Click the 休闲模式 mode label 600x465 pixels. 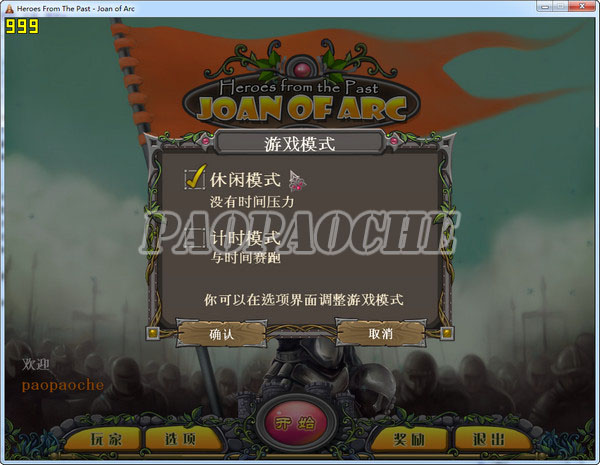click(x=245, y=180)
